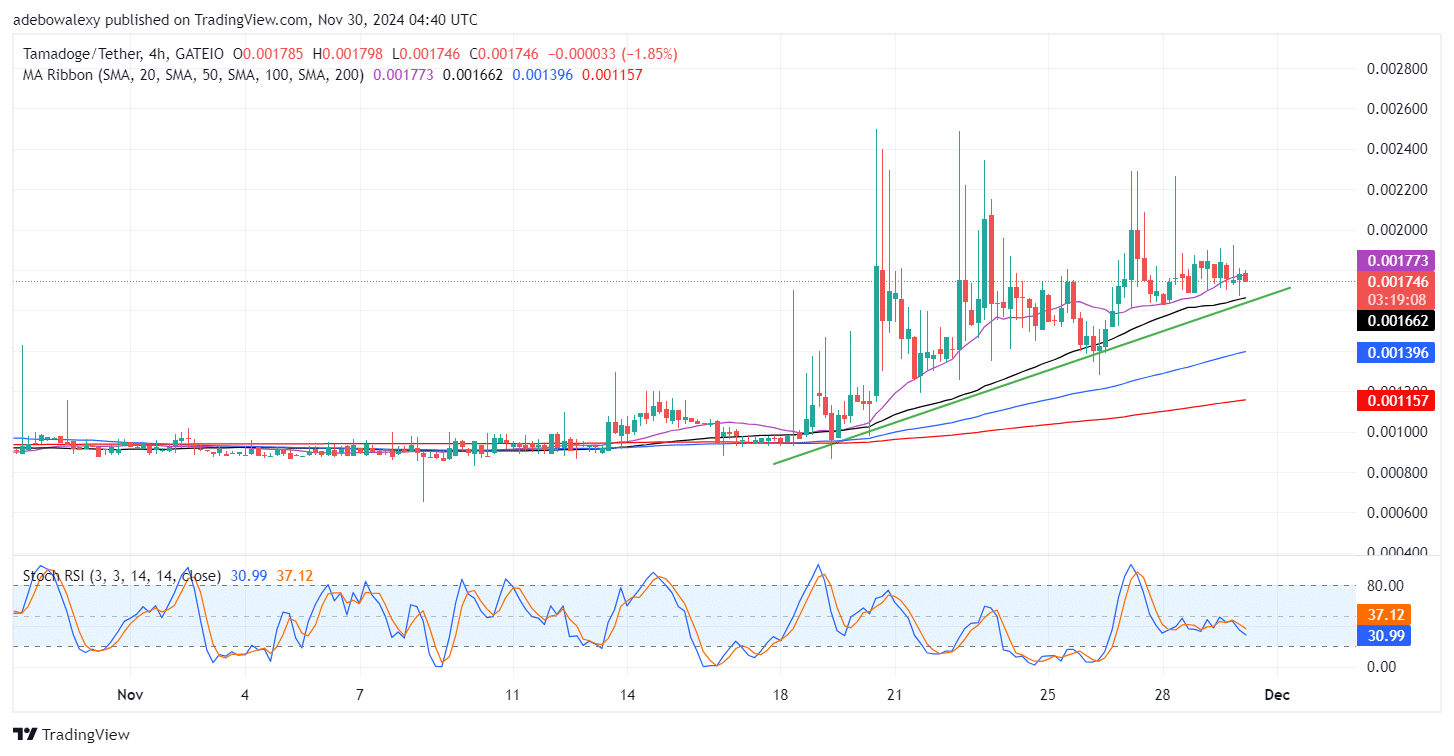1454x756 pixels.
Task: Click the 28 date label on time axis
Action: tap(1163, 695)
